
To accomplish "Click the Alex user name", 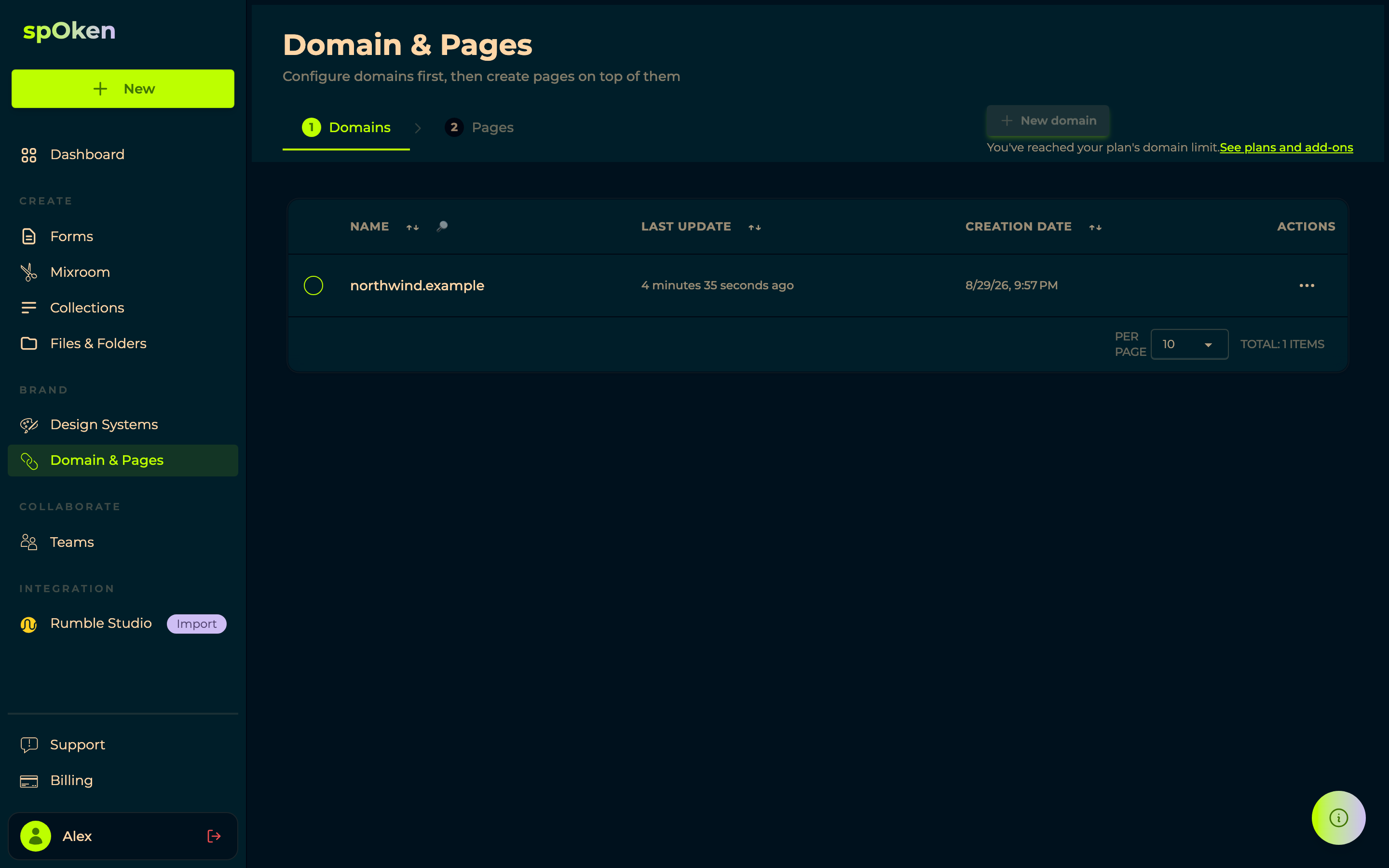I will coord(77,836).
